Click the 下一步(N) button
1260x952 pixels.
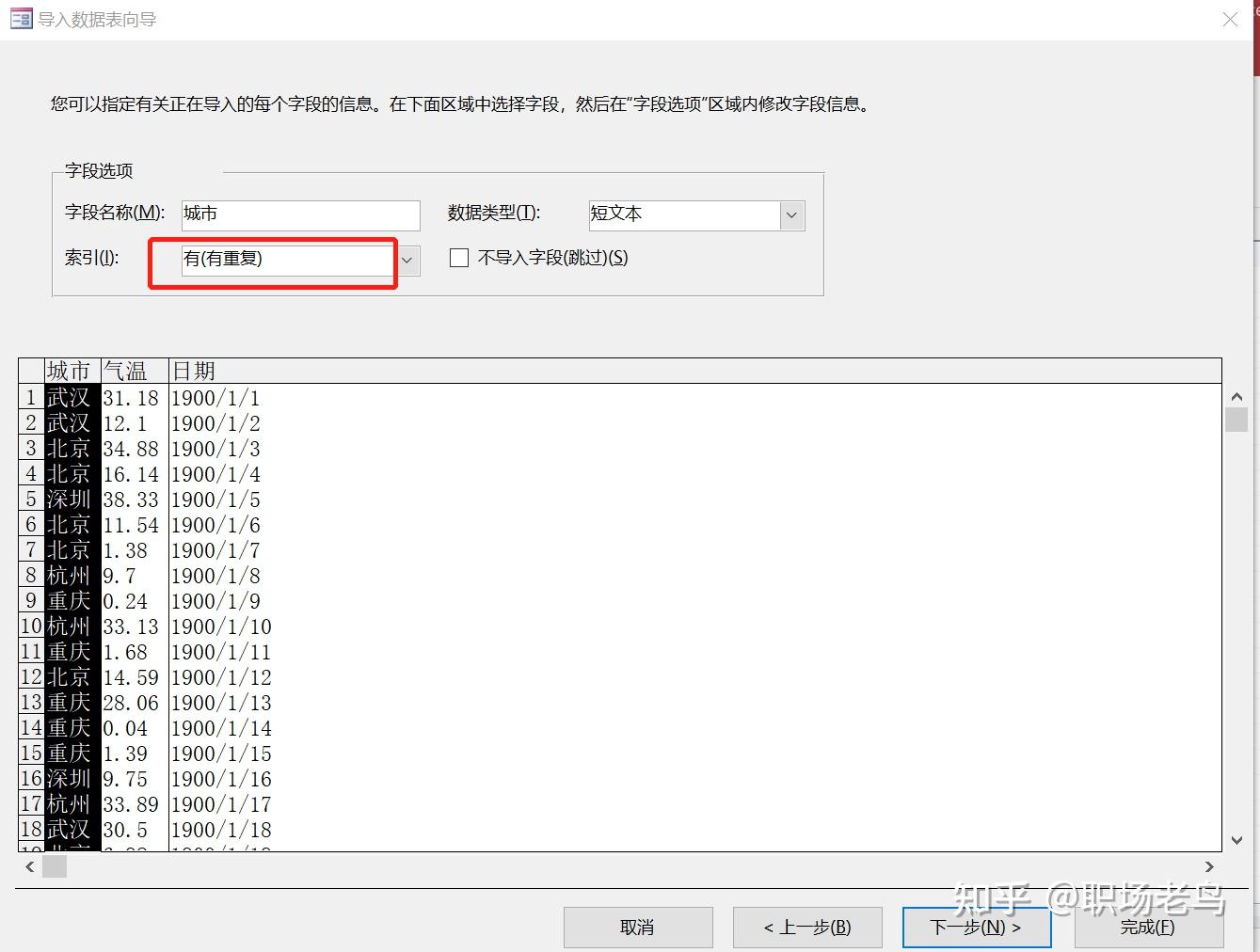point(976,927)
